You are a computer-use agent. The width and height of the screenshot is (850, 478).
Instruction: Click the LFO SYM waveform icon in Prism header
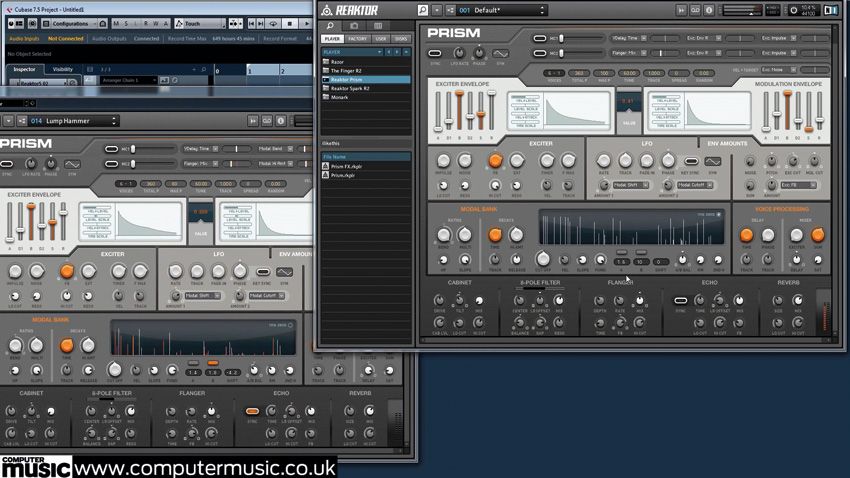click(500, 53)
